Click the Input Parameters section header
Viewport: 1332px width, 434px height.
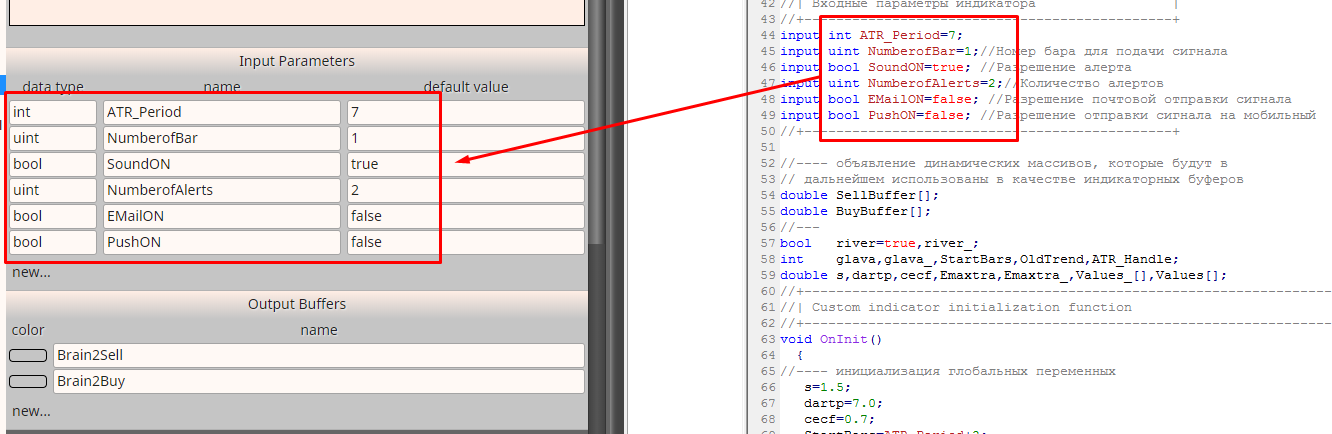(x=297, y=61)
